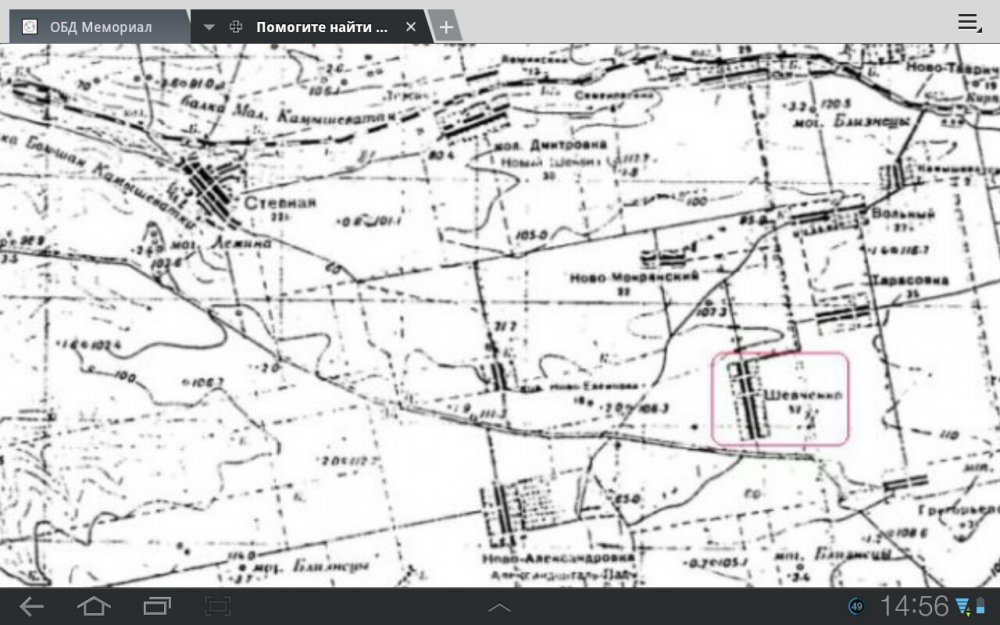Tap the screenshot capture icon

[218, 606]
